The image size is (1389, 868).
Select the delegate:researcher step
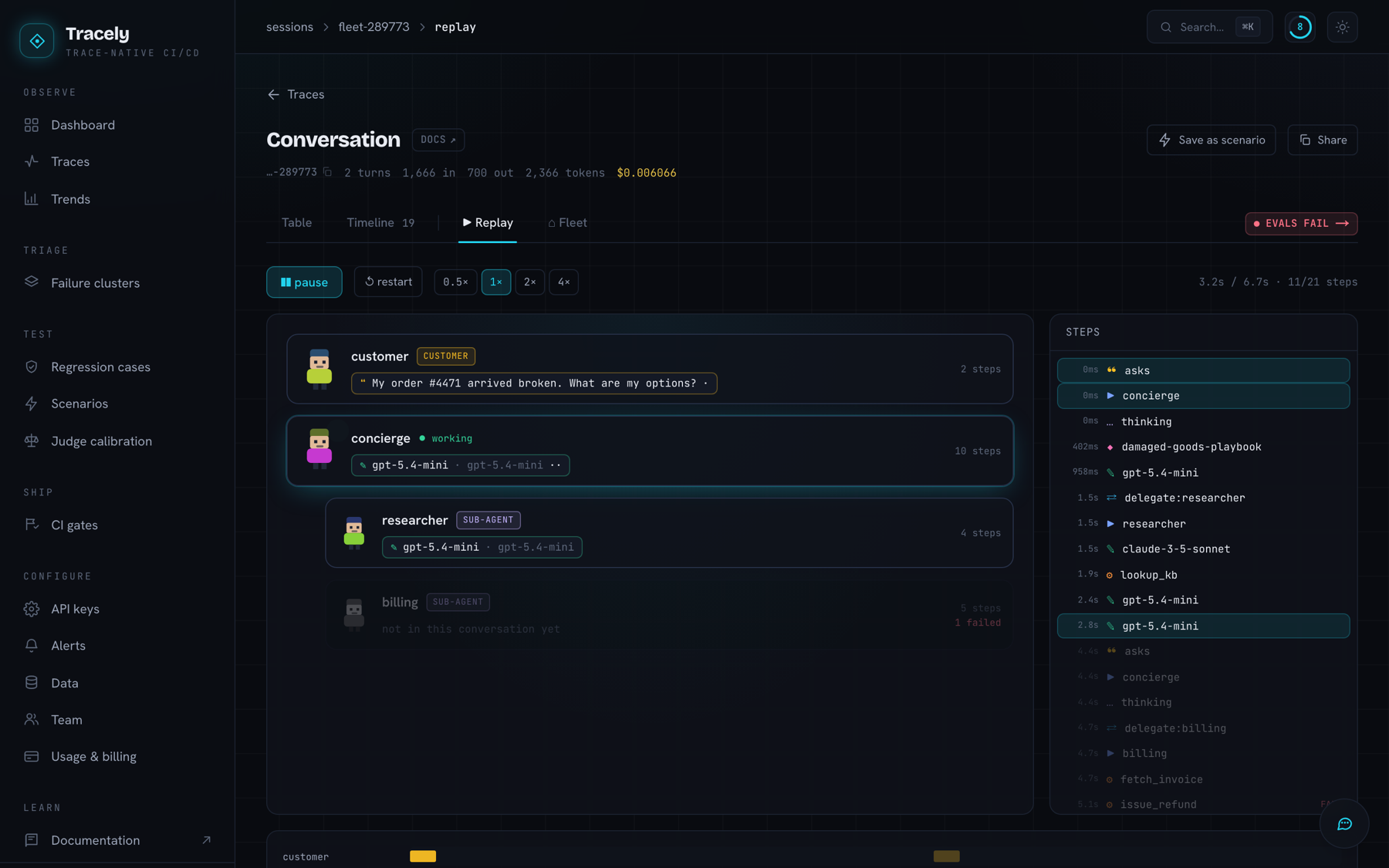(1204, 498)
